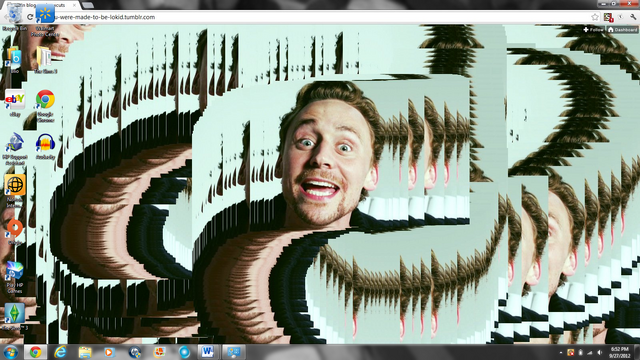
Task: Select The Sims 3 desktop shortcut
Action: tap(15, 317)
